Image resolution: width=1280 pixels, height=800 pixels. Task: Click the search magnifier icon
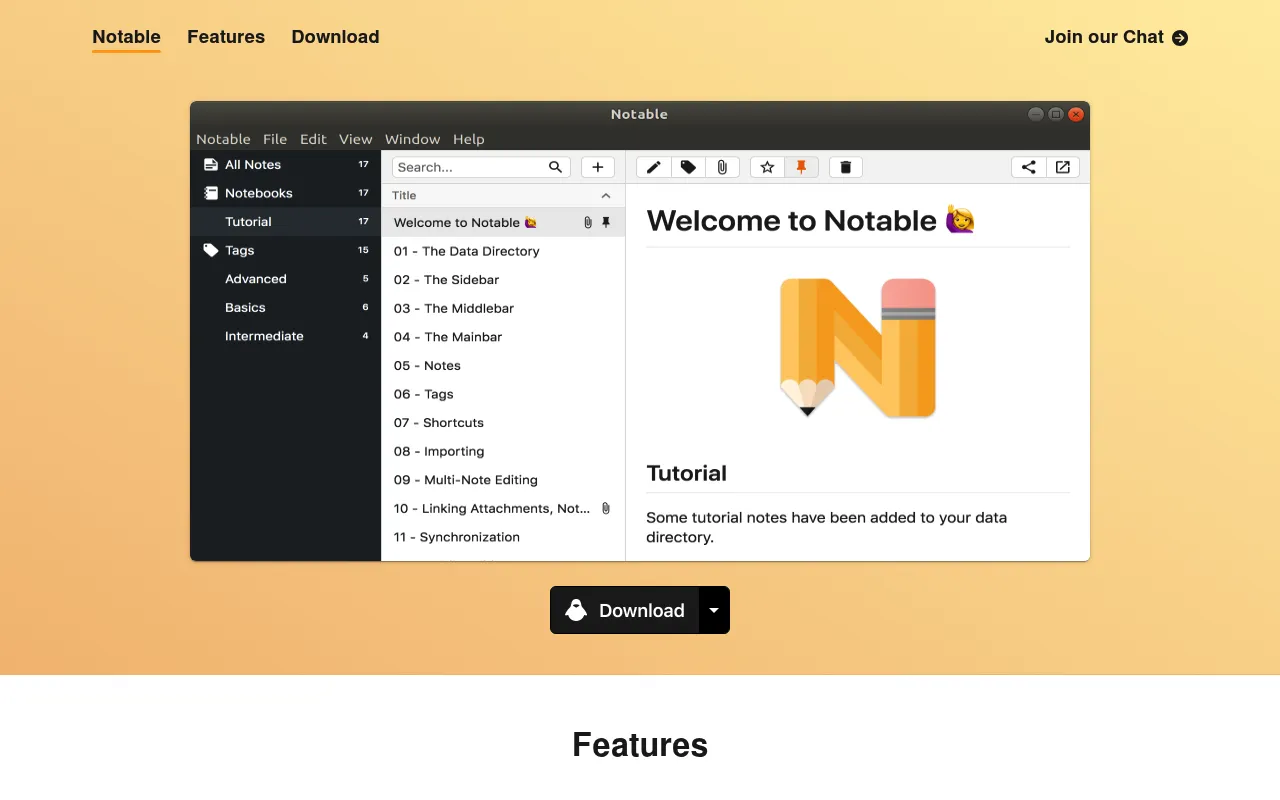click(556, 167)
